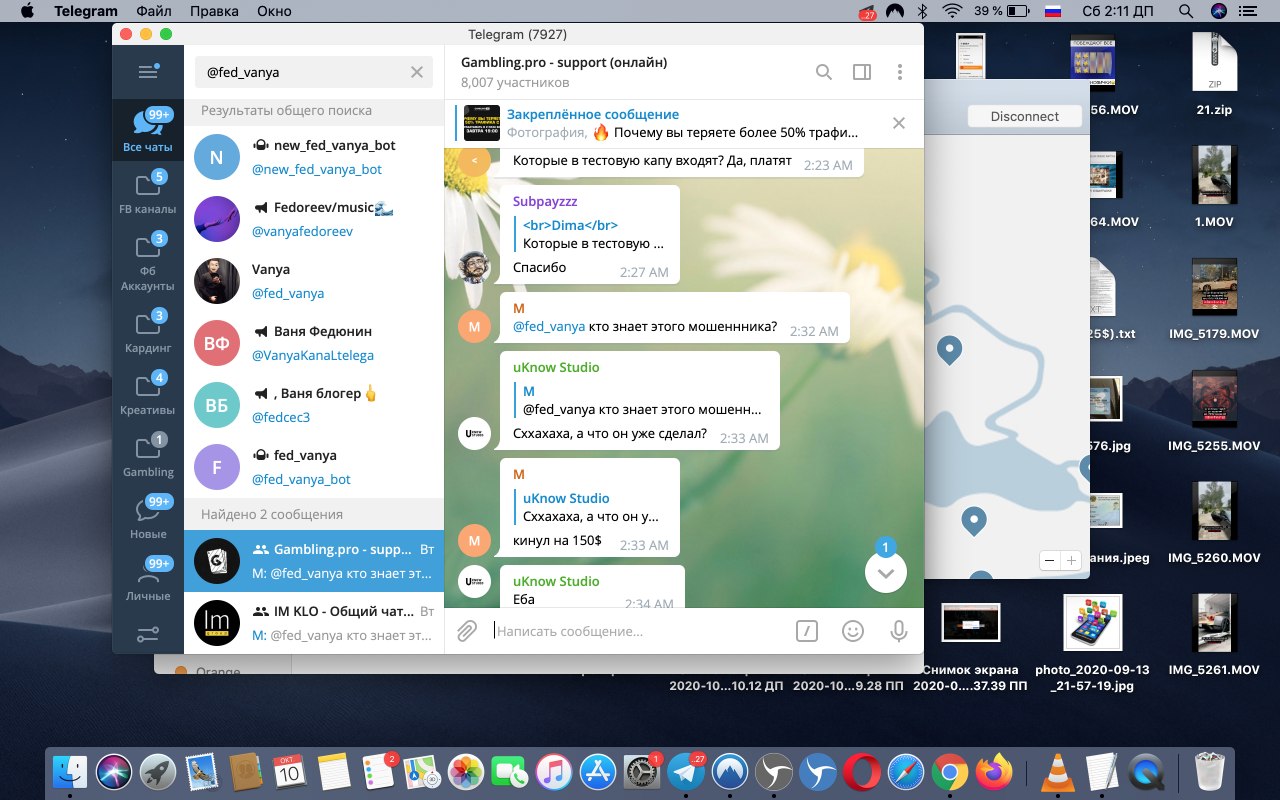This screenshot has height=800, width=1280.
Task: Open the Vanya @fed_vanya contact
Action: pyautogui.click(x=314, y=281)
